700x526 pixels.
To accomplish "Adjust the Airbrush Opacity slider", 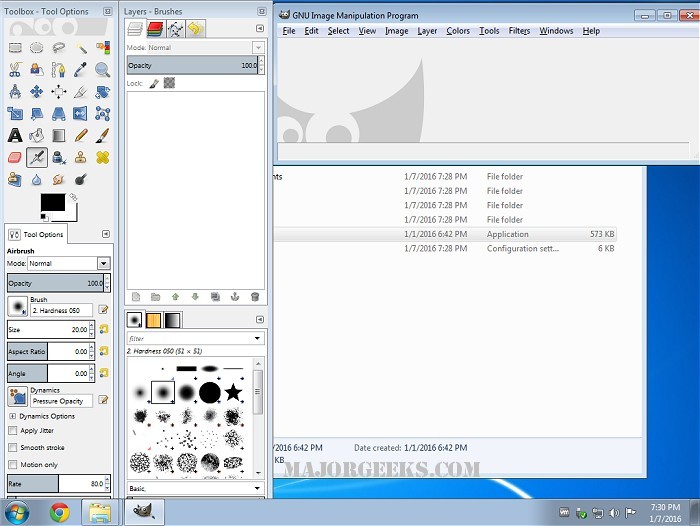I will coord(55,283).
